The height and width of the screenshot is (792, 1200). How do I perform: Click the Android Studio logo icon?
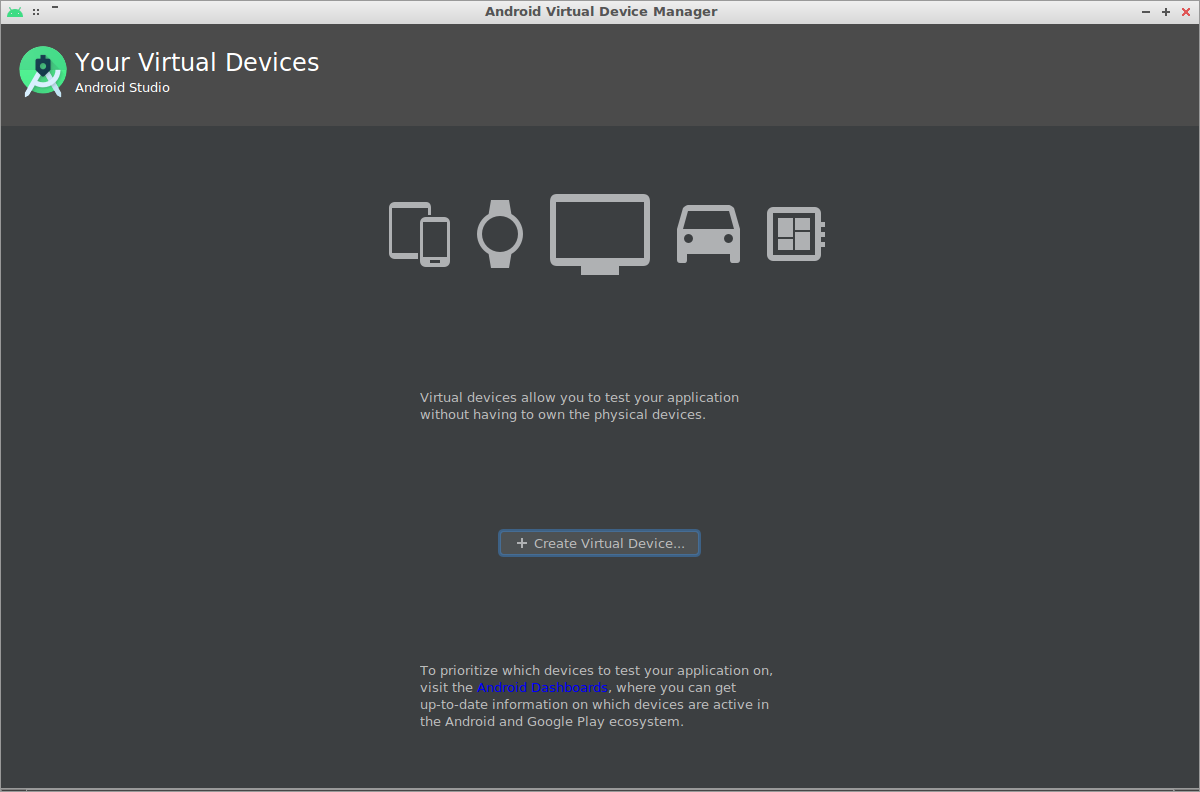click(x=43, y=72)
